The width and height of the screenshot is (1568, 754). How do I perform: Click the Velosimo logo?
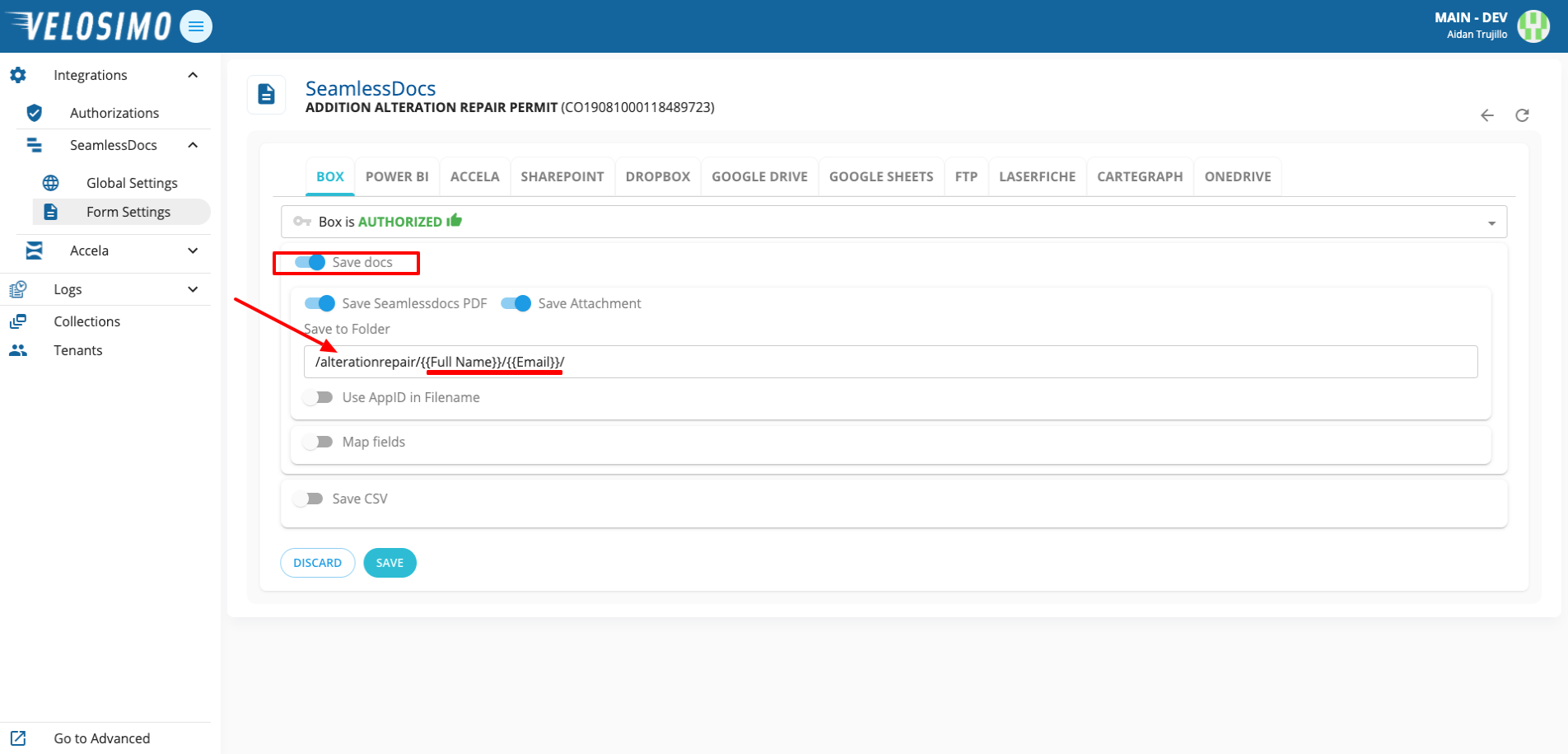pos(90,26)
